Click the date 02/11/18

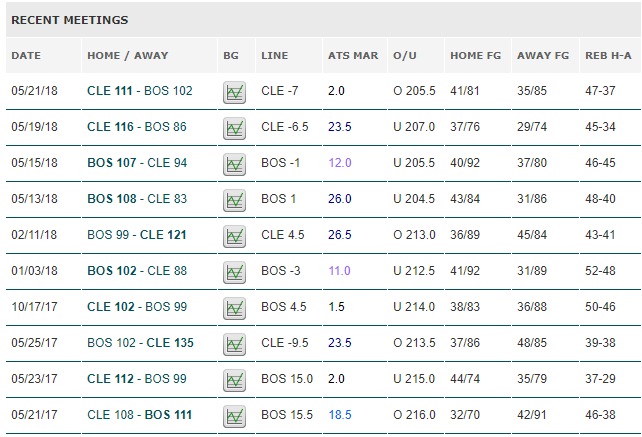34,235
